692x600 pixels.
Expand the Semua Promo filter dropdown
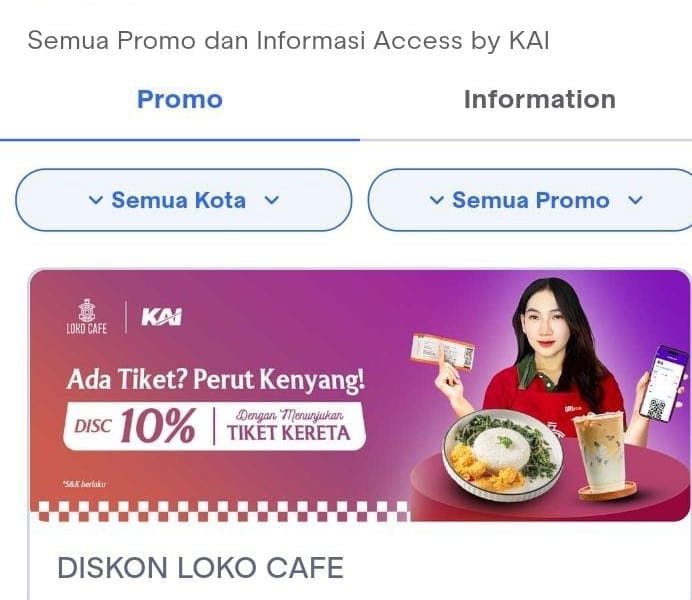point(530,200)
